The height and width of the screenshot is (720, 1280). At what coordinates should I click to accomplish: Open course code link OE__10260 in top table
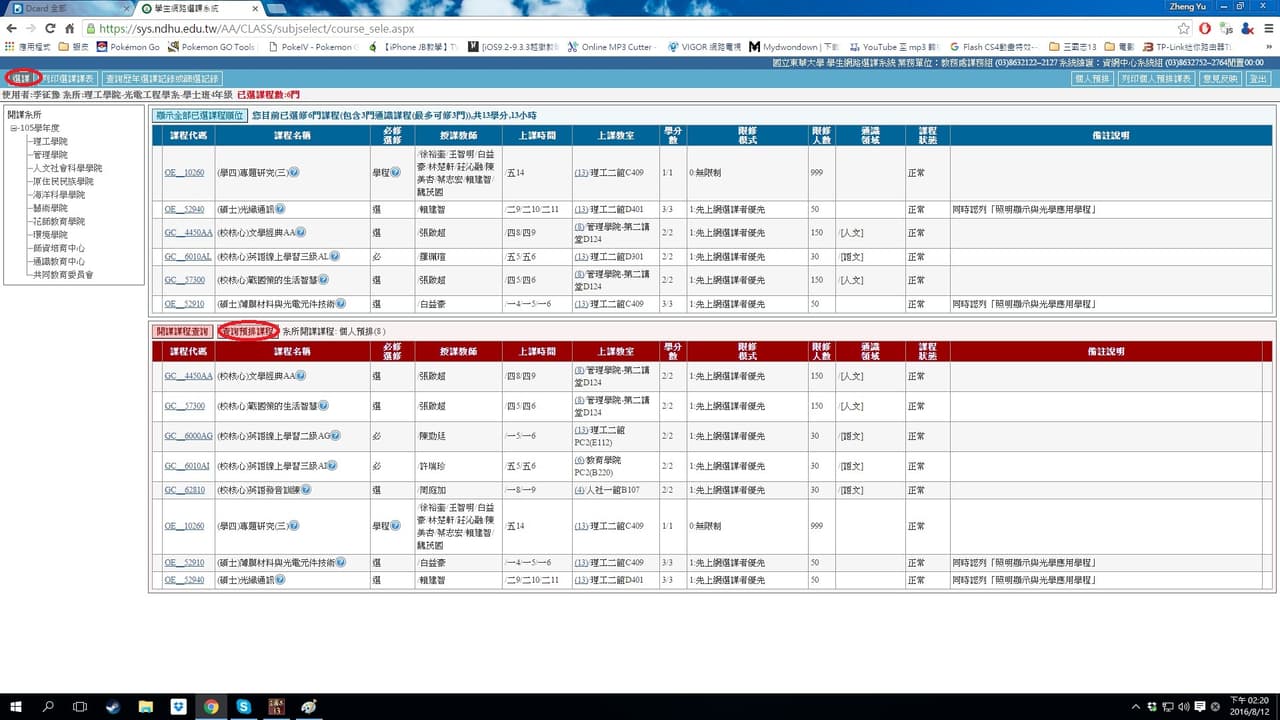[x=184, y=173]
